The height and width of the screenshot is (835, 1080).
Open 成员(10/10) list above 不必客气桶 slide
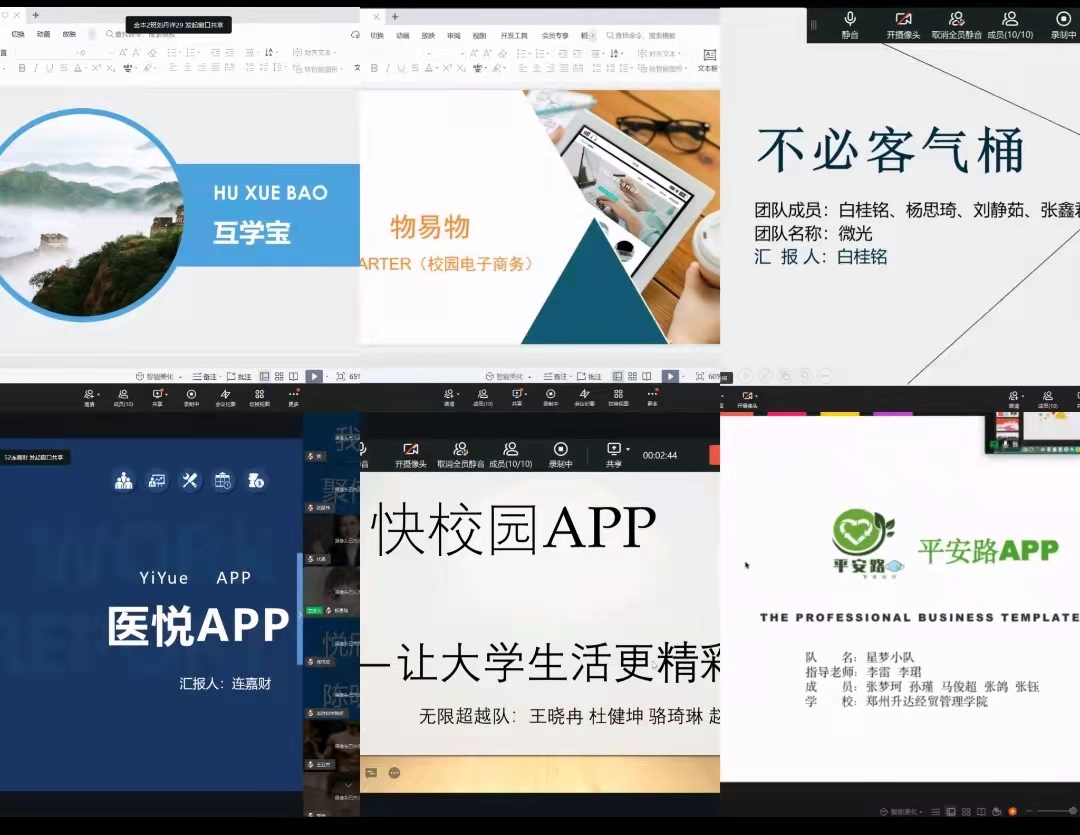pos(1009,24)
